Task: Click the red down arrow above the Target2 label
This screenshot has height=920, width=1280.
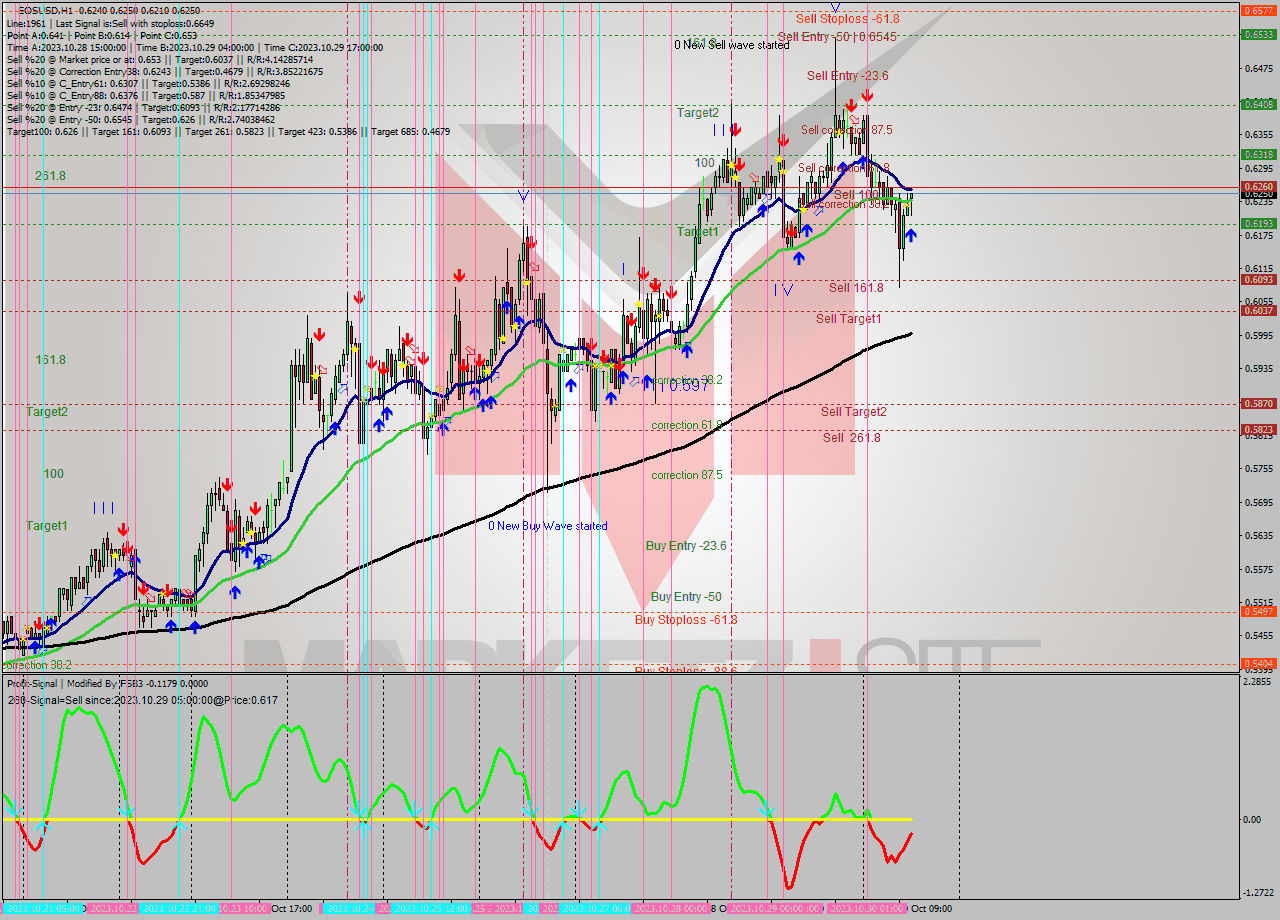Action: pyautogui.click(x=735, y=128)
